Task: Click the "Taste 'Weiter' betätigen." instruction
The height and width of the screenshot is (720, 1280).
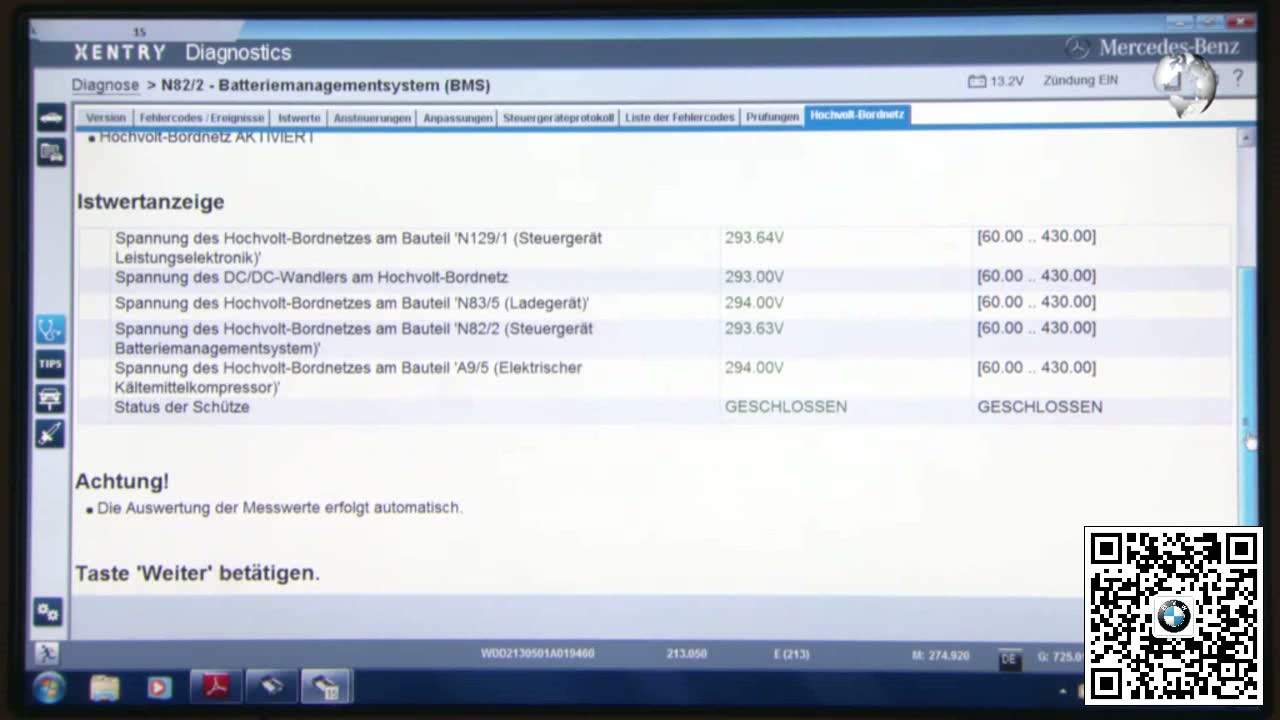Action: [198, 573]
